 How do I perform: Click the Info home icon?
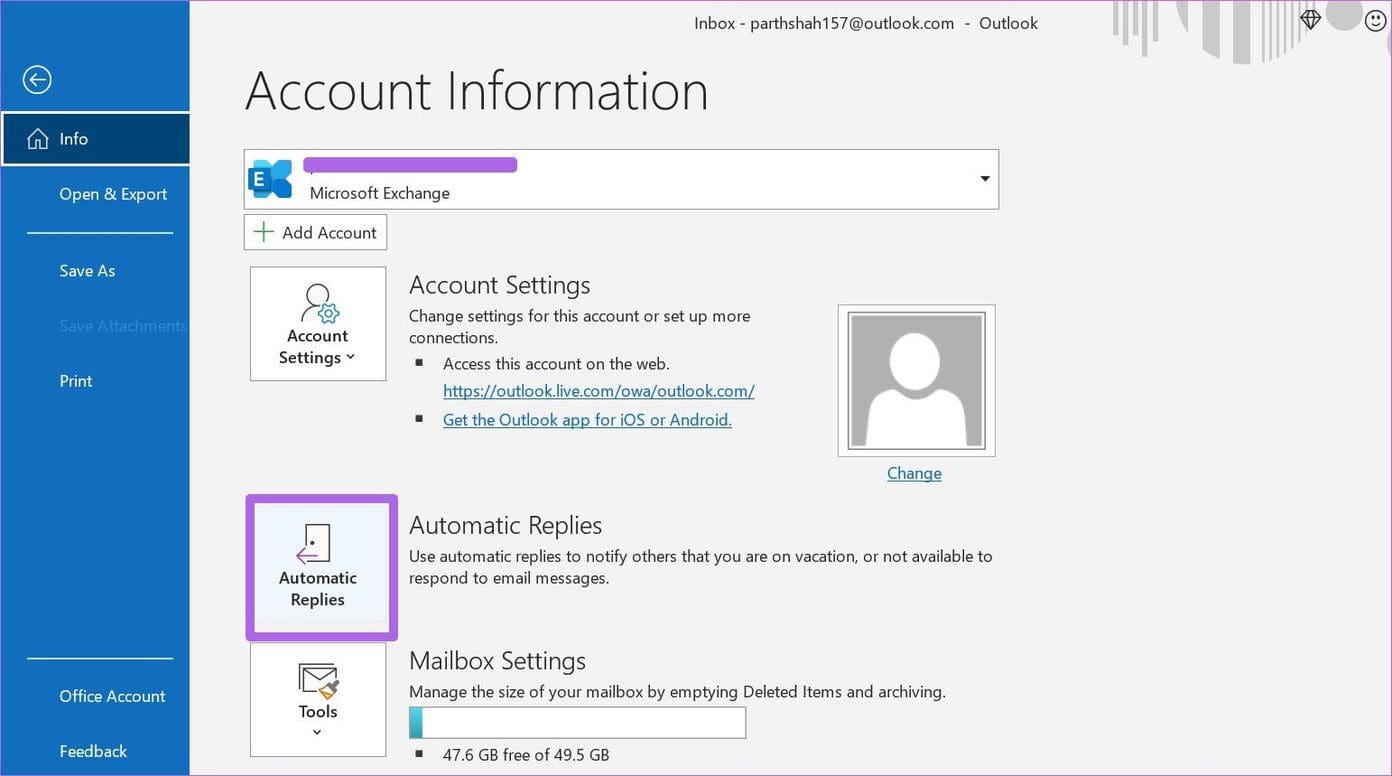point(38,139)
